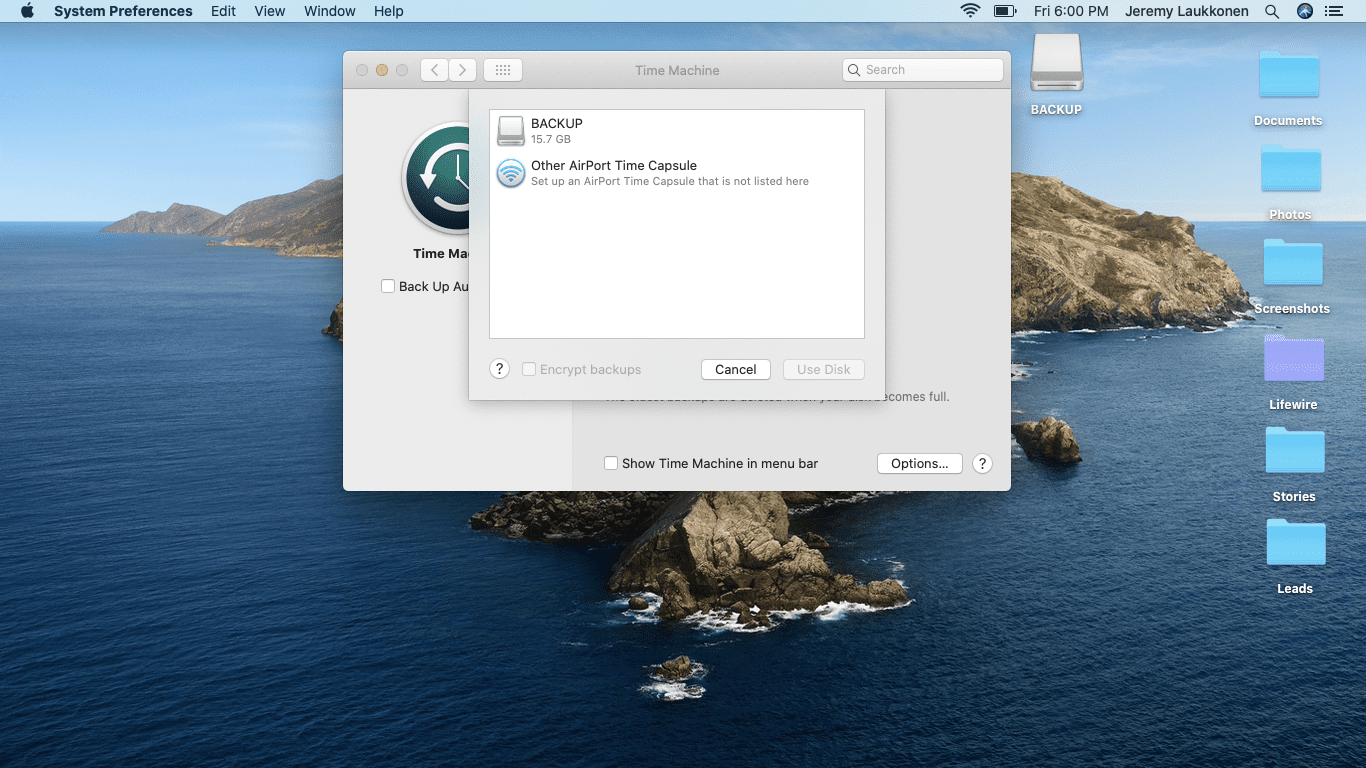The image size is (1366, 768).
Task: Select the BACKUP disk drive icon in list
Action: click(511, 131)
